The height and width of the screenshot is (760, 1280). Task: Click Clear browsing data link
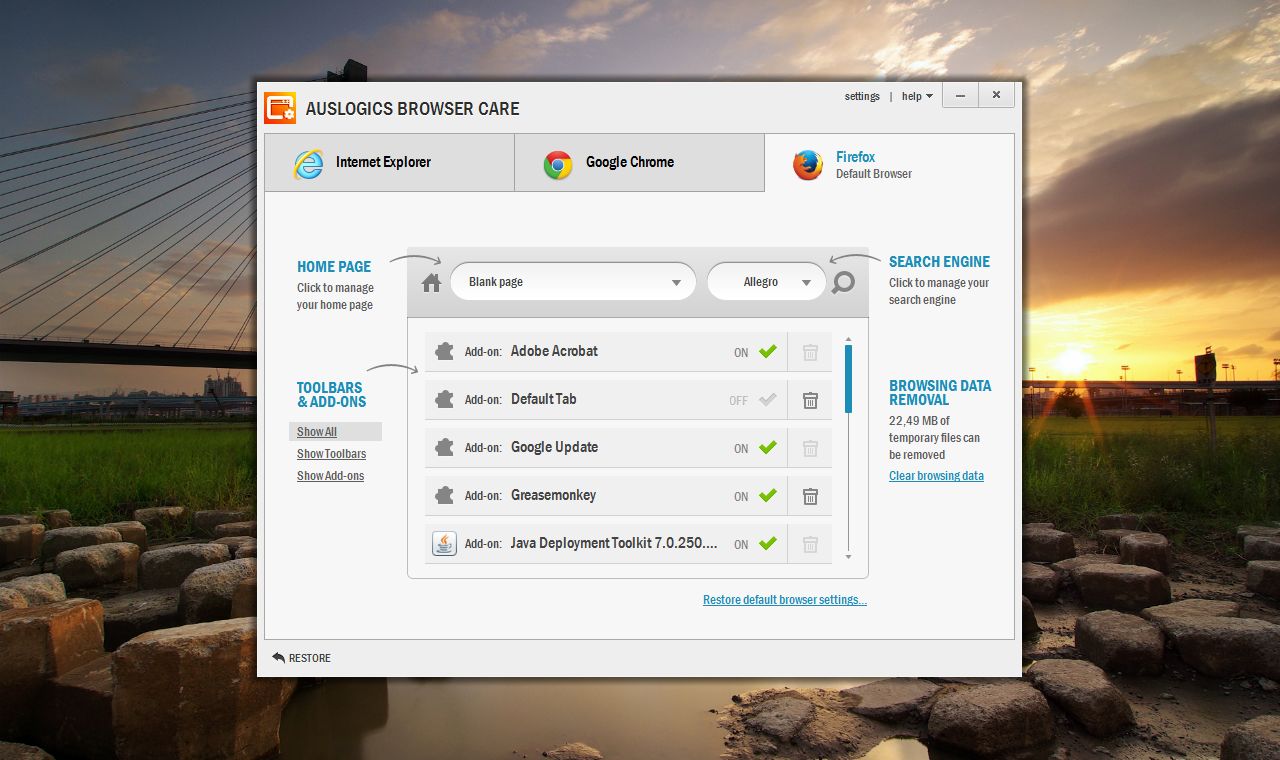click(936, 476)
